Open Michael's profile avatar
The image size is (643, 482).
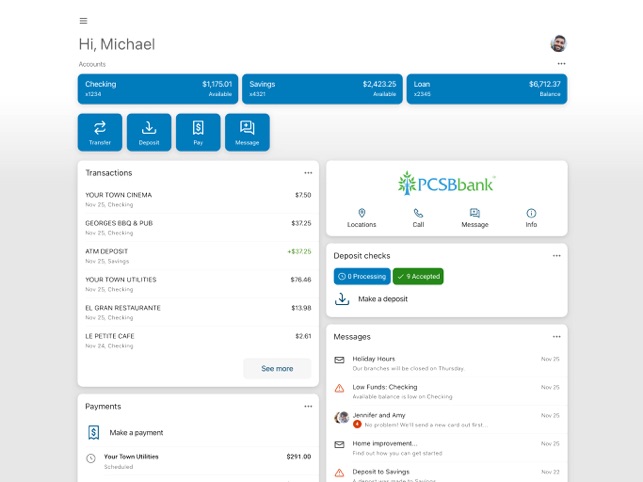click(x=558, y=43)
